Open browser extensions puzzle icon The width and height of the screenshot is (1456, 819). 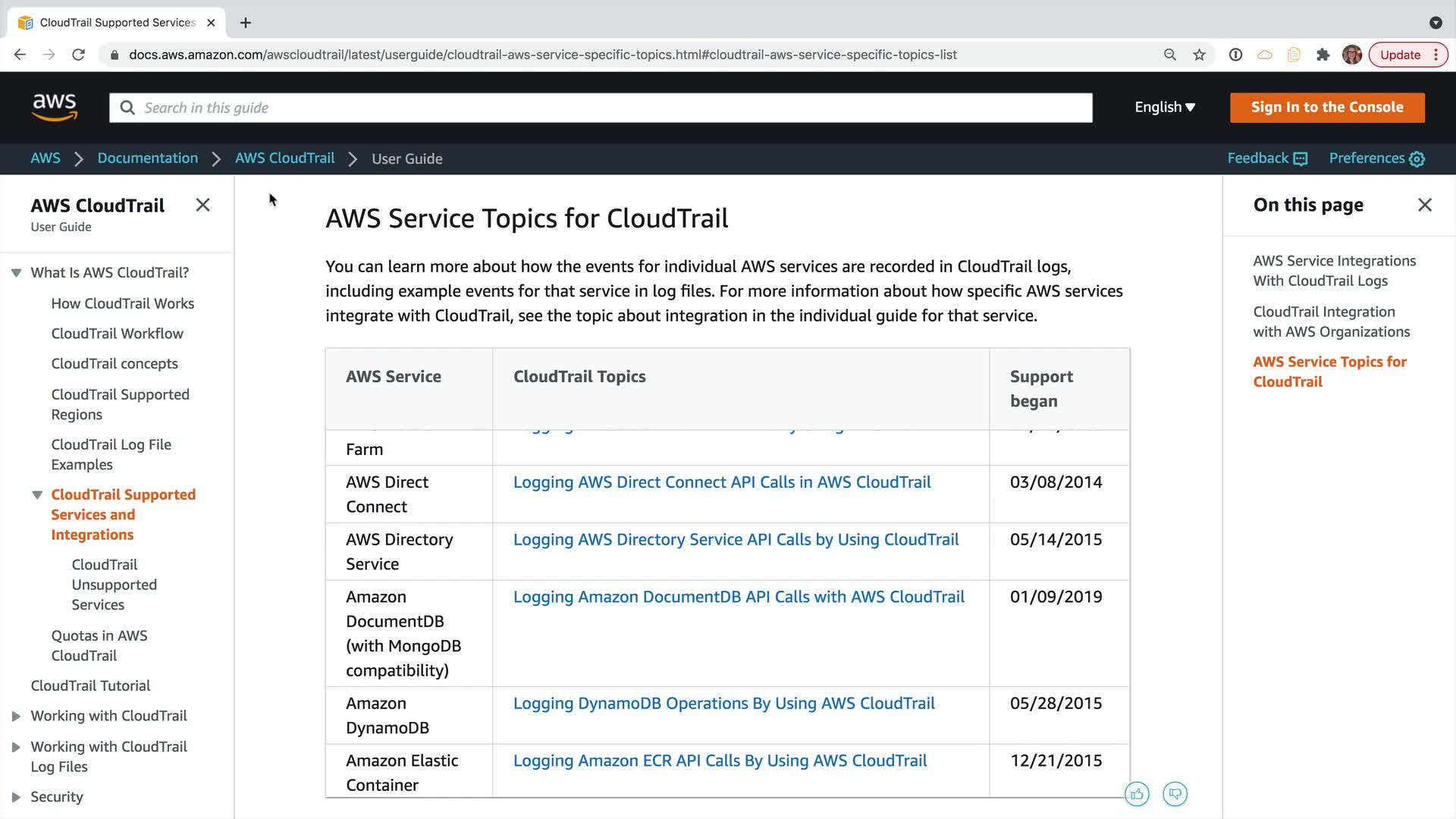tap(1323, 55)
